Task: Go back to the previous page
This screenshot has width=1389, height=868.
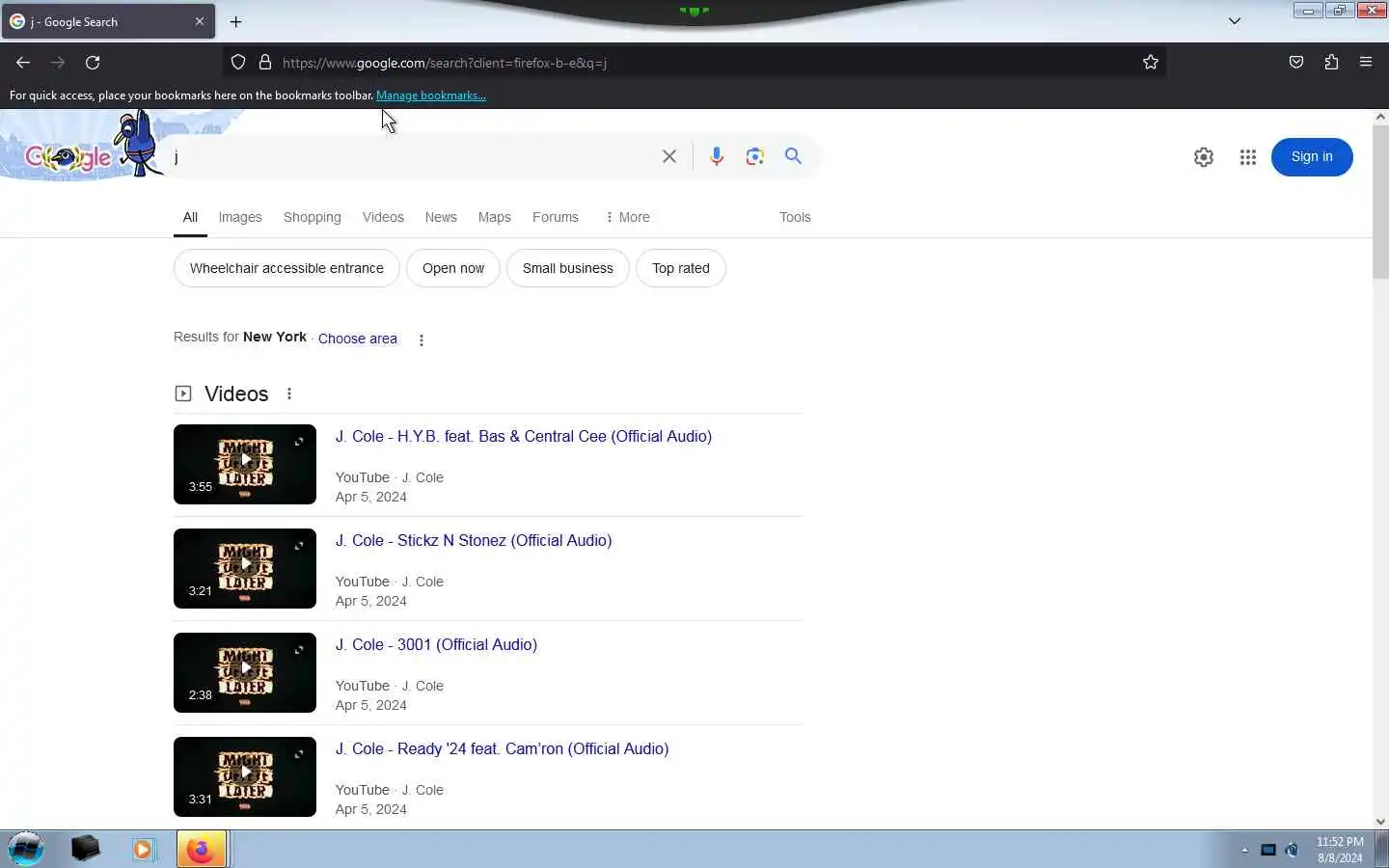Action: click(x=23, y=63)
